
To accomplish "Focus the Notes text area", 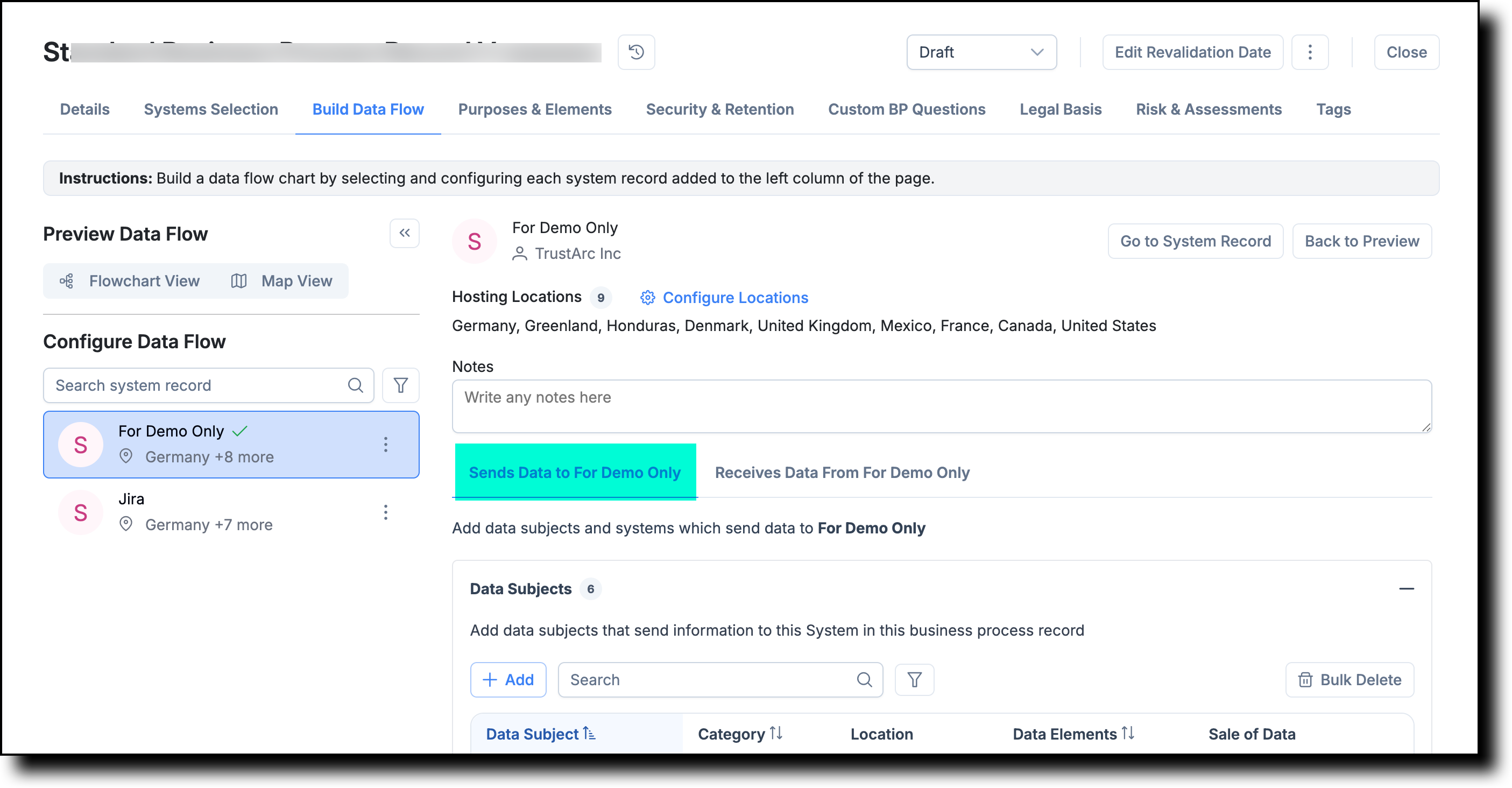I will (x=942, y=406).
